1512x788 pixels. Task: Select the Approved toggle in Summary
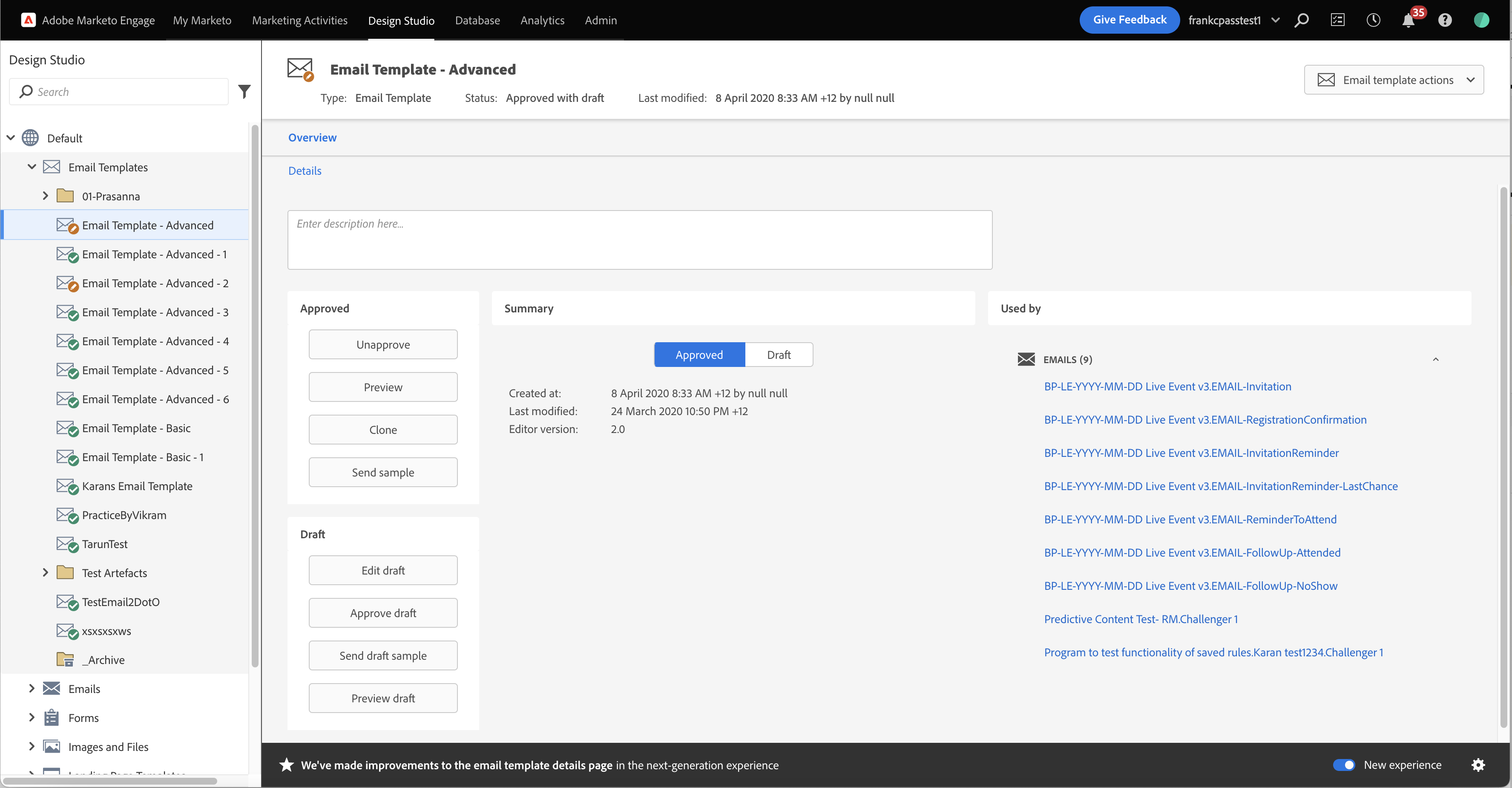(x=699, y=354)
